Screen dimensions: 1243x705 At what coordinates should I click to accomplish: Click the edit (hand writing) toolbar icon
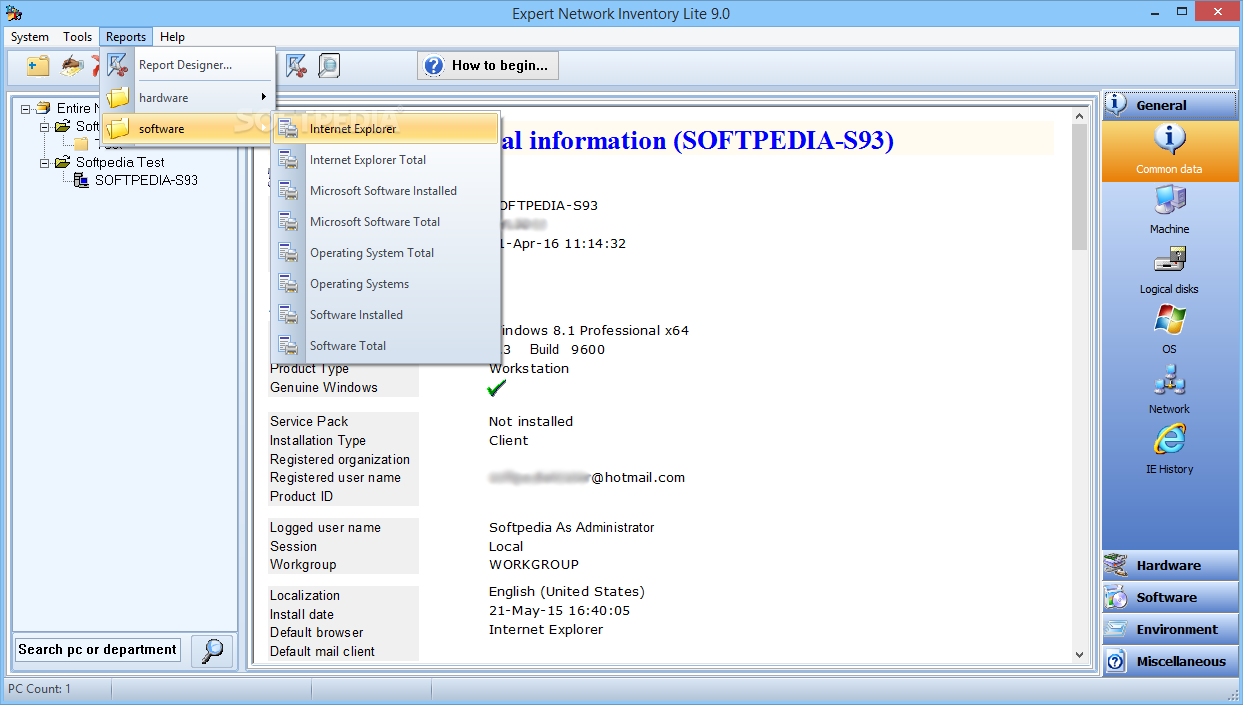point(71,66)
